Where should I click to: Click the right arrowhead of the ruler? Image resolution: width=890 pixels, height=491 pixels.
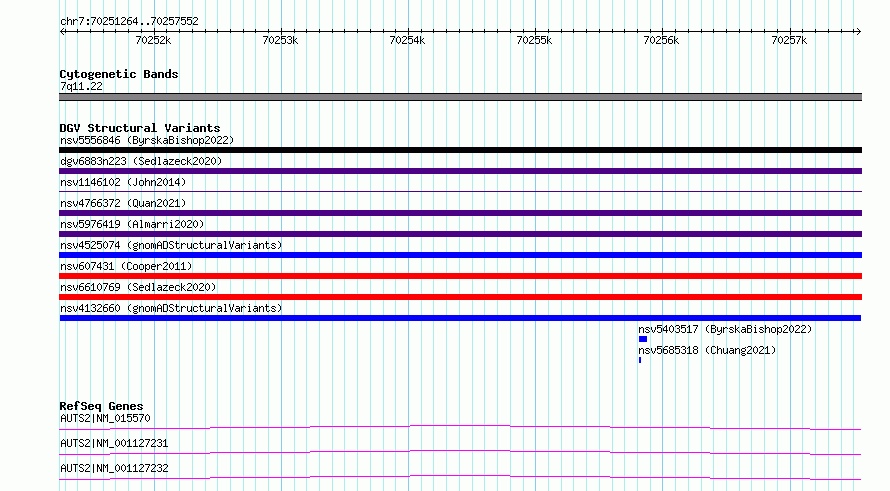click(858, 32)
